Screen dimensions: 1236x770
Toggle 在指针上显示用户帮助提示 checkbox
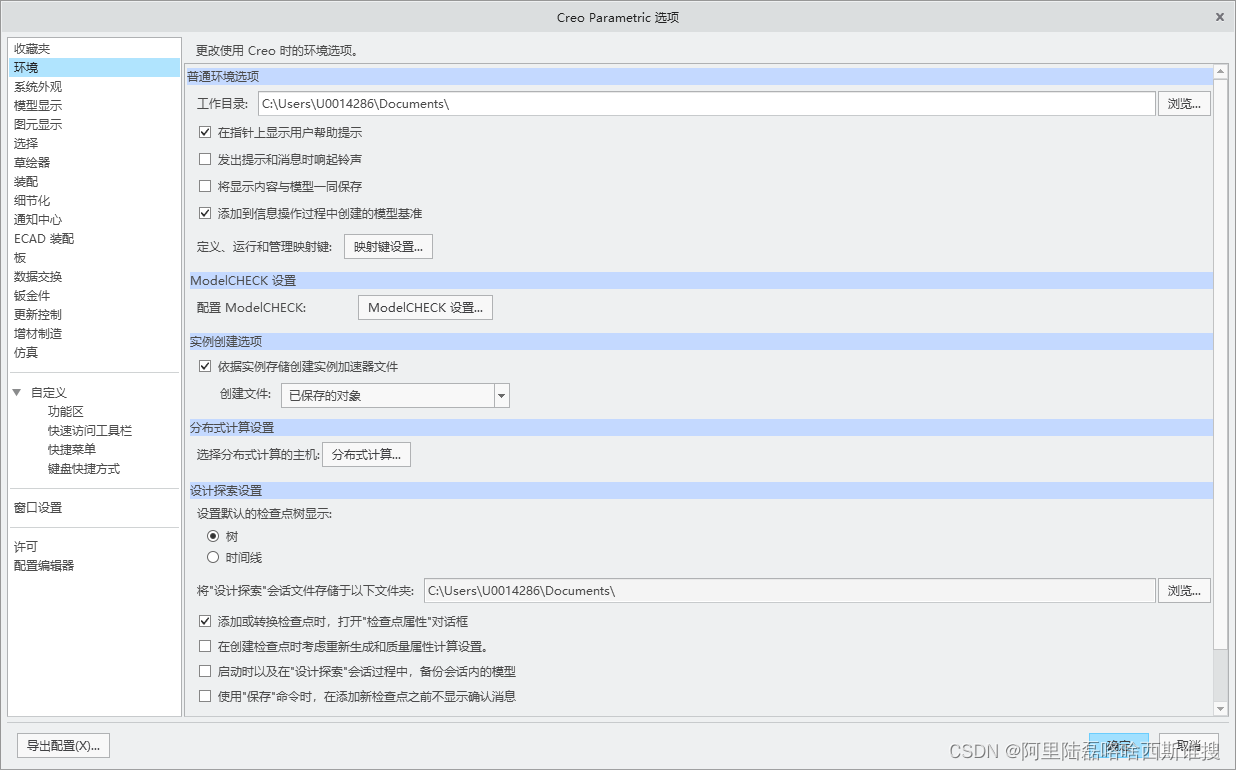tap(205, 132)
